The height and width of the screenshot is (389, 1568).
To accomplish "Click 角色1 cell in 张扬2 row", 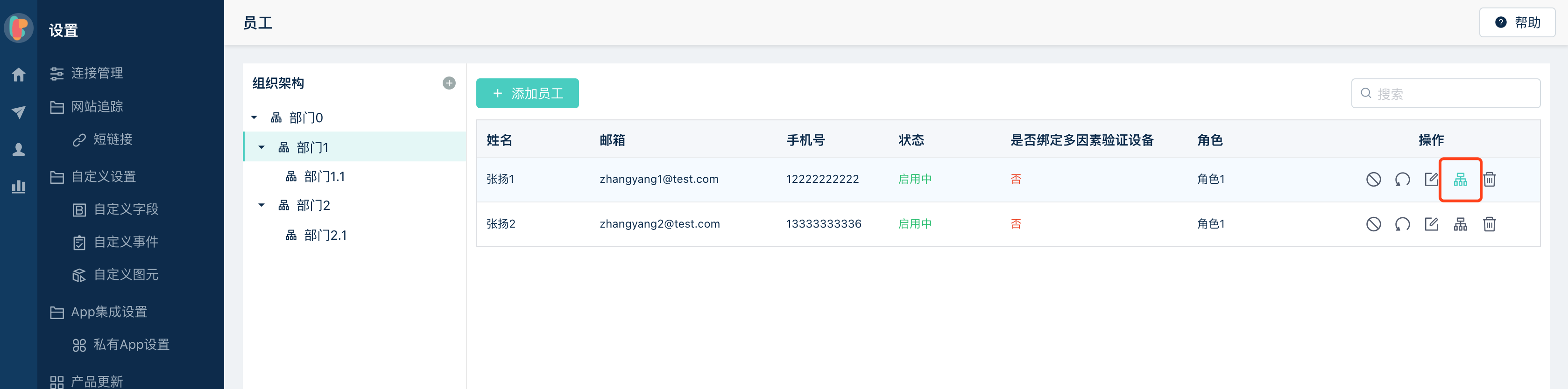I will tap(1211, 224).
